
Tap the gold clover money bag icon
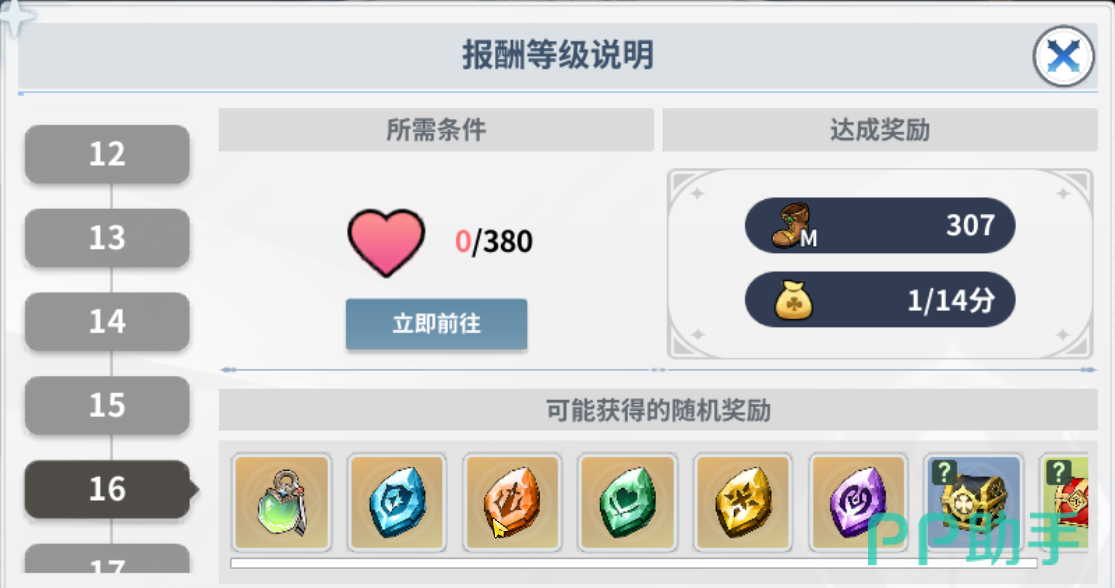pyautogui.click(x=793, y=300)
